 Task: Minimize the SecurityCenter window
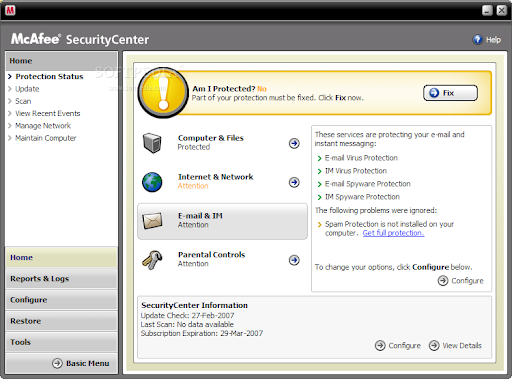point(487,10)
